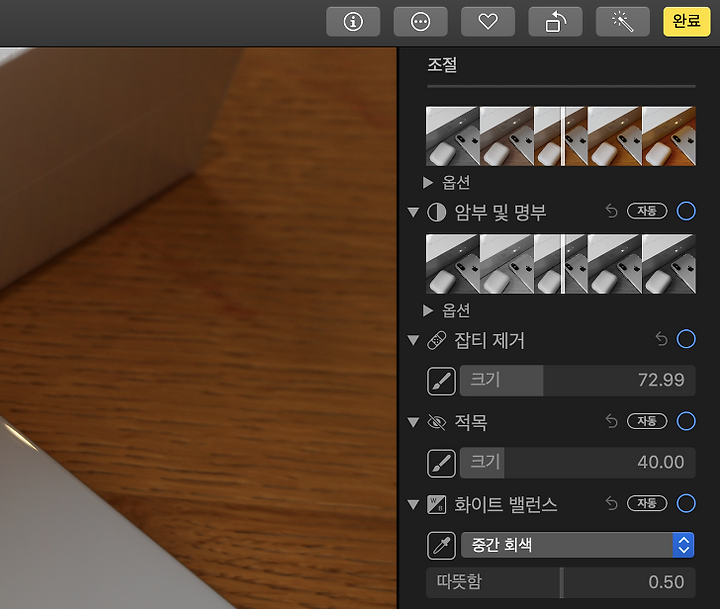Rotate the photo counterclockwise
The height and width of the screenshot is (609, 720).
(x=555, y=22)
